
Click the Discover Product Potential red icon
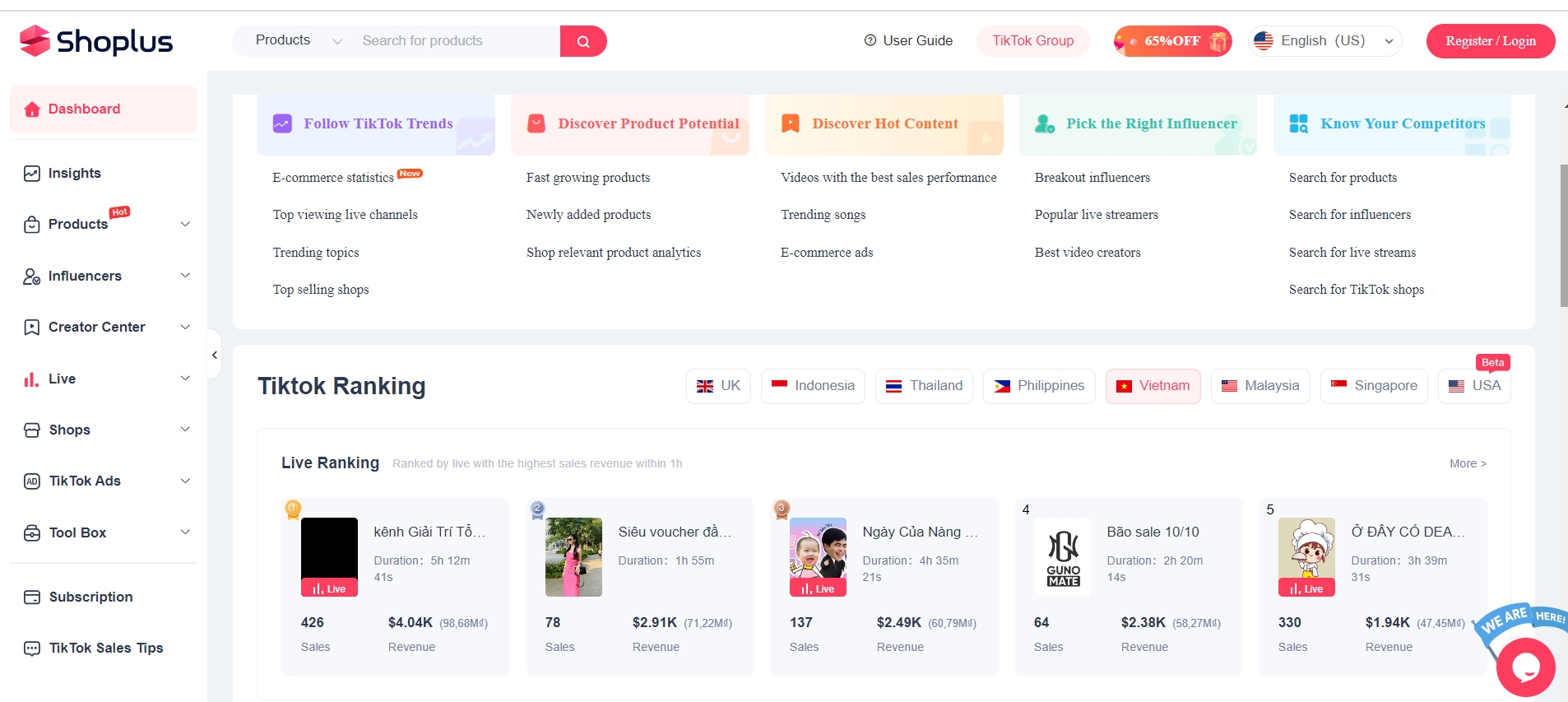[536, 123]
